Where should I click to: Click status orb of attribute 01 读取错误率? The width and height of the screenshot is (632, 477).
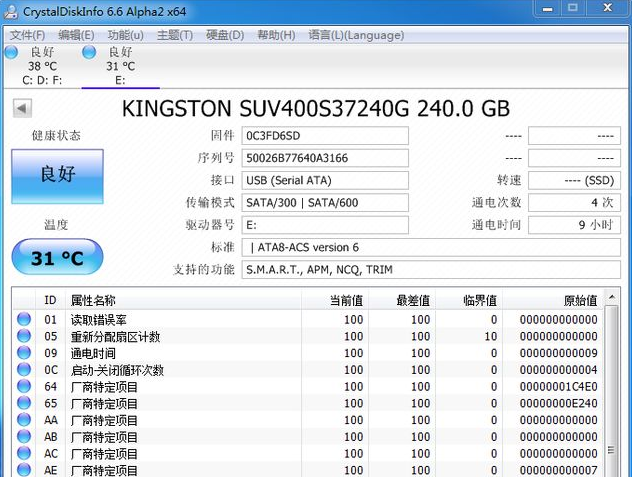[24, 319]
